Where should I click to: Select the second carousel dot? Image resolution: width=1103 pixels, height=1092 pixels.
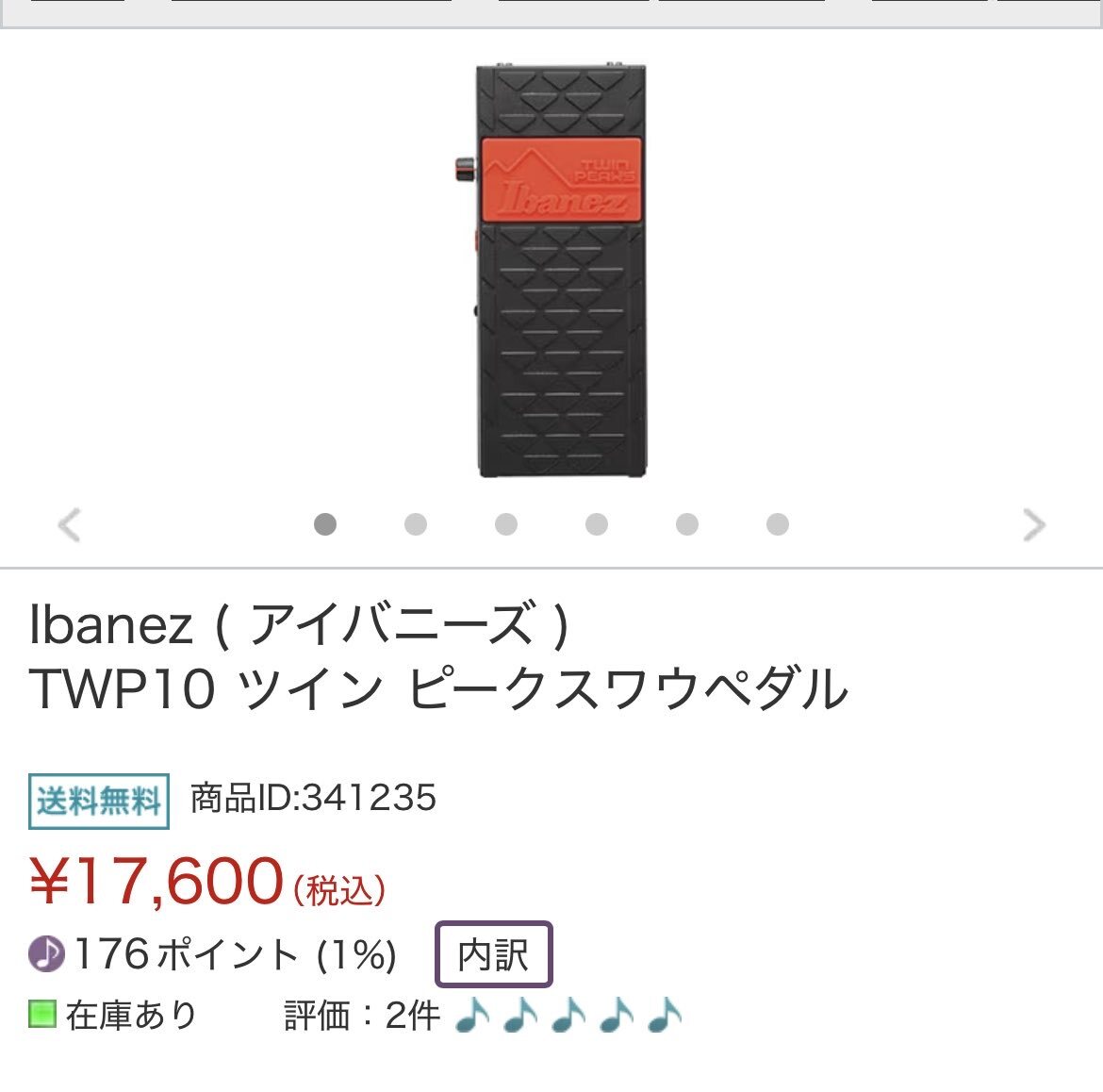click(416, 524)
